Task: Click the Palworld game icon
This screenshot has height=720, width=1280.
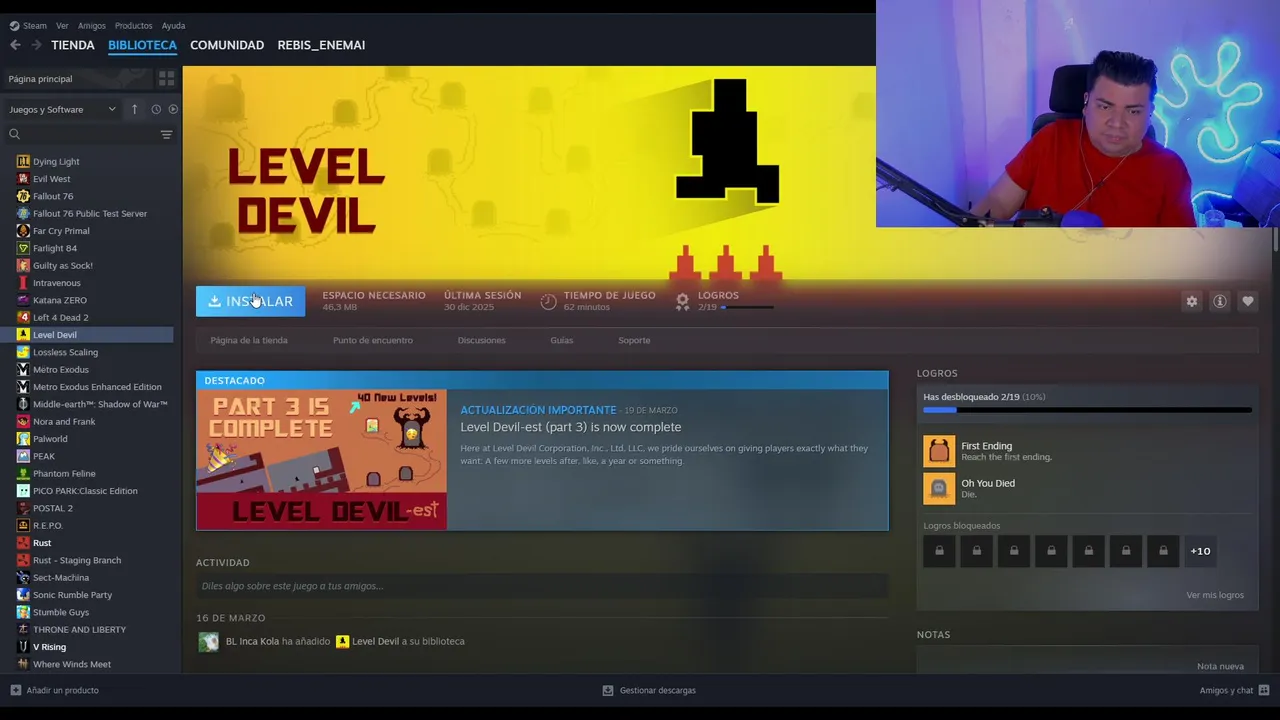Action: coord(23,439)
